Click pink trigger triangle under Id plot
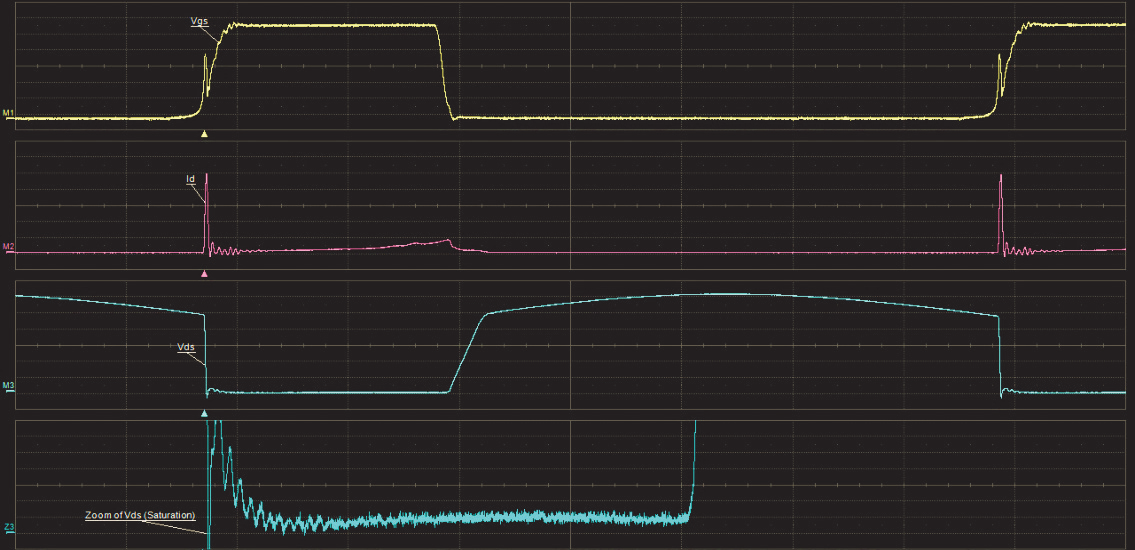 (x=205, y=273)
